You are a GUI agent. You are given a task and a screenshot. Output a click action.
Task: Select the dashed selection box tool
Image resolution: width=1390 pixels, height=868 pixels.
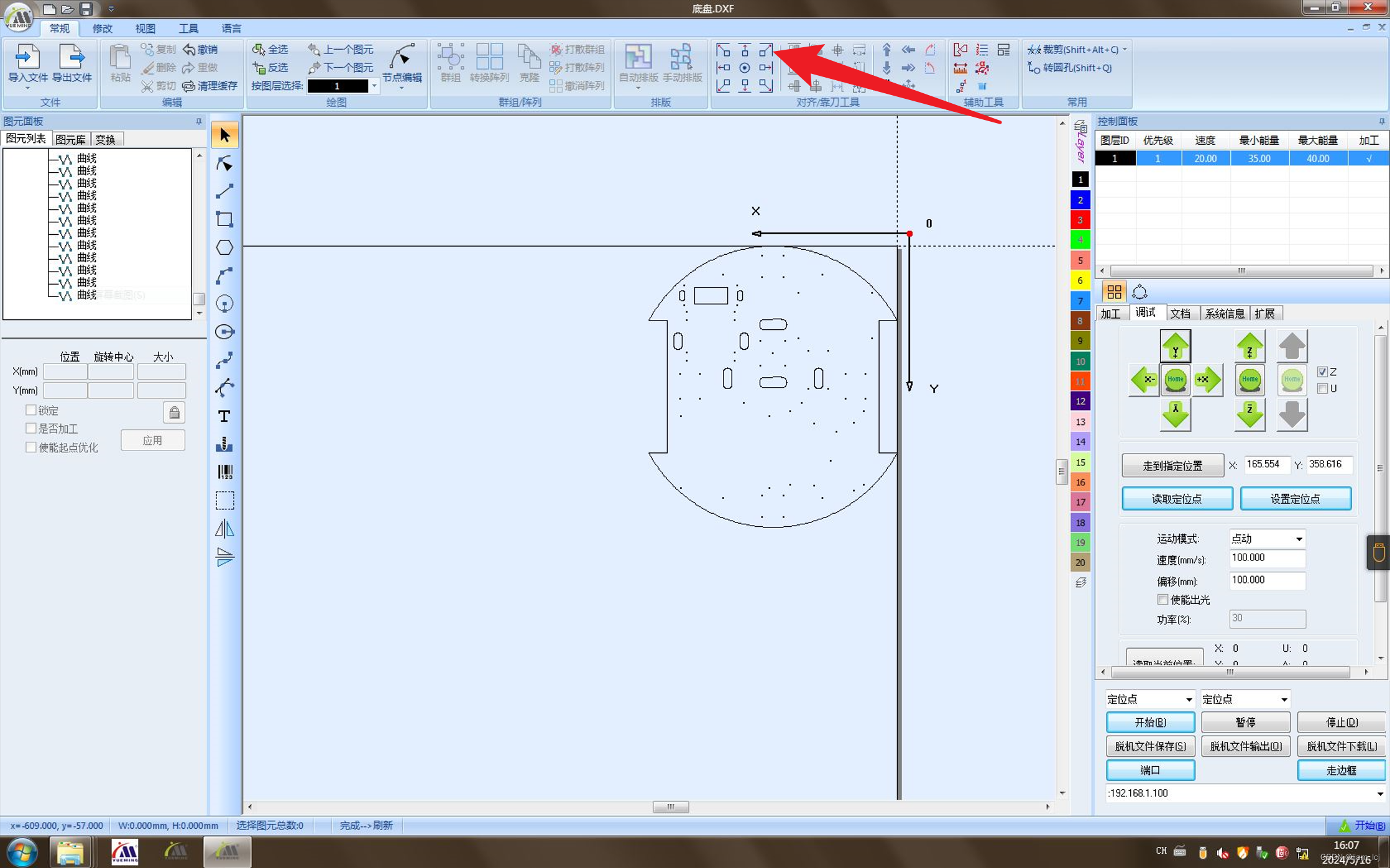click(224, 500)
